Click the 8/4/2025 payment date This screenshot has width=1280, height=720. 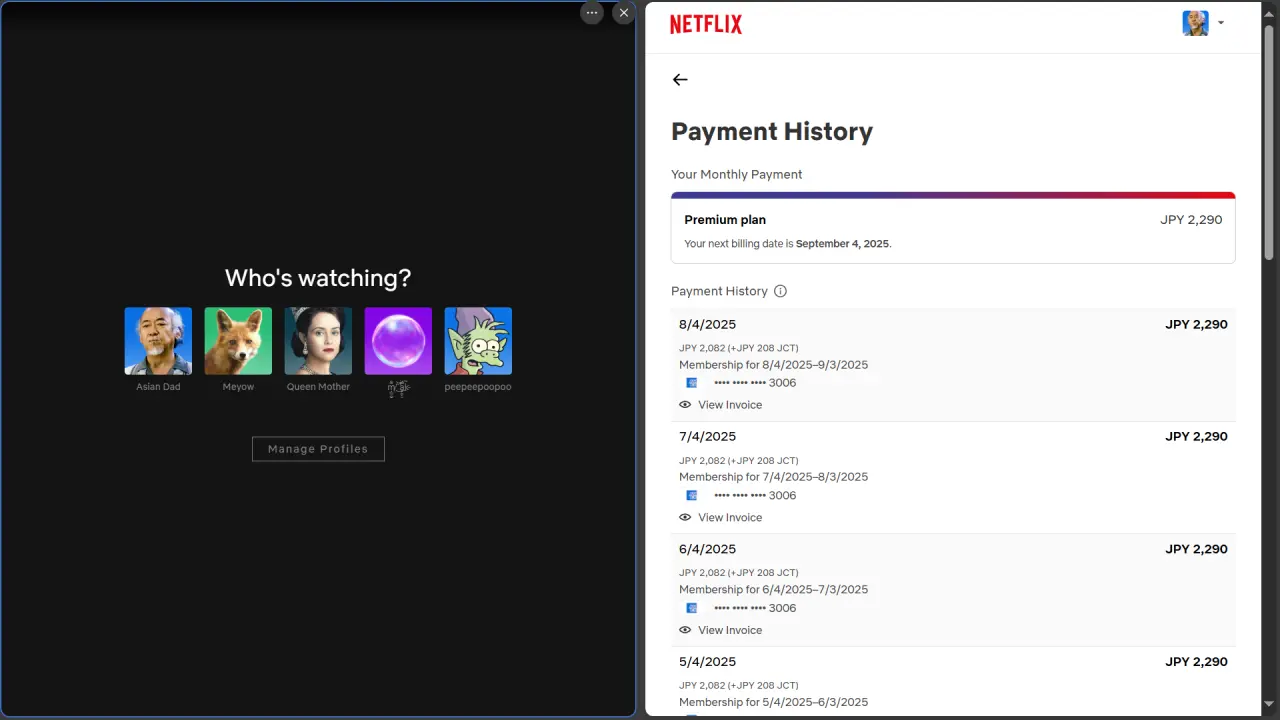pyautogui.click(x=707, y=325)
